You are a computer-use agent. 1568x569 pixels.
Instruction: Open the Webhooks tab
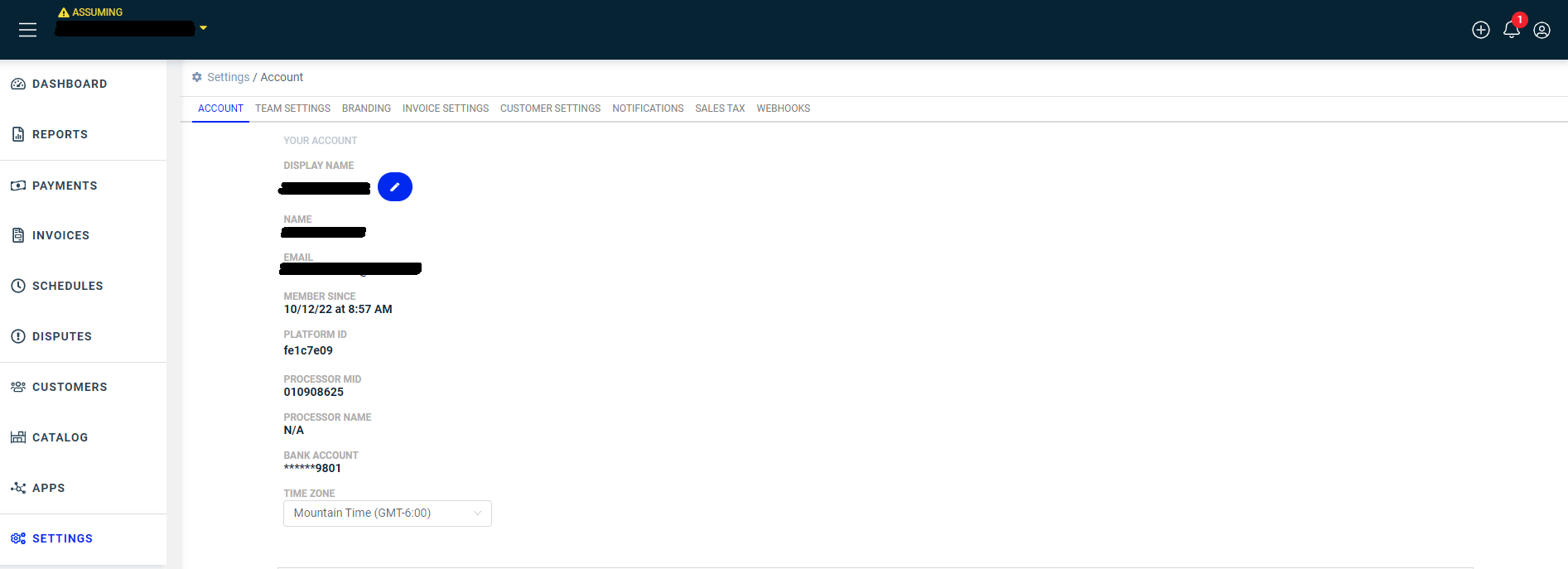tap(784, 108)
